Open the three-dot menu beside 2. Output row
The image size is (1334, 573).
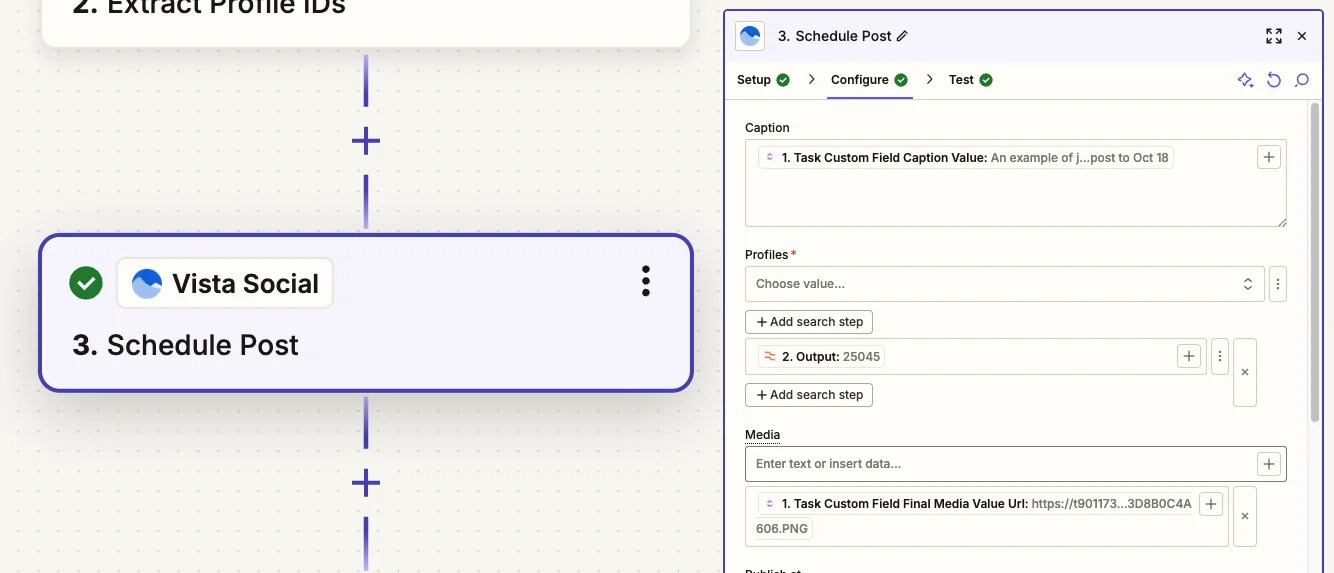point(1219,356)
